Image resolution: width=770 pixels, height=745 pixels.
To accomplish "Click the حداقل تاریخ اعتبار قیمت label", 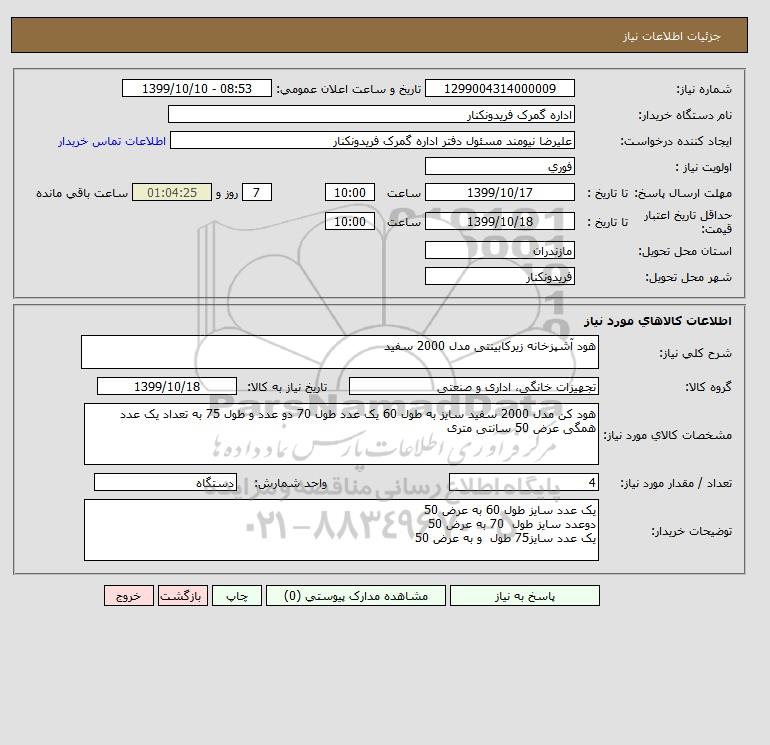I will (688, 222).
